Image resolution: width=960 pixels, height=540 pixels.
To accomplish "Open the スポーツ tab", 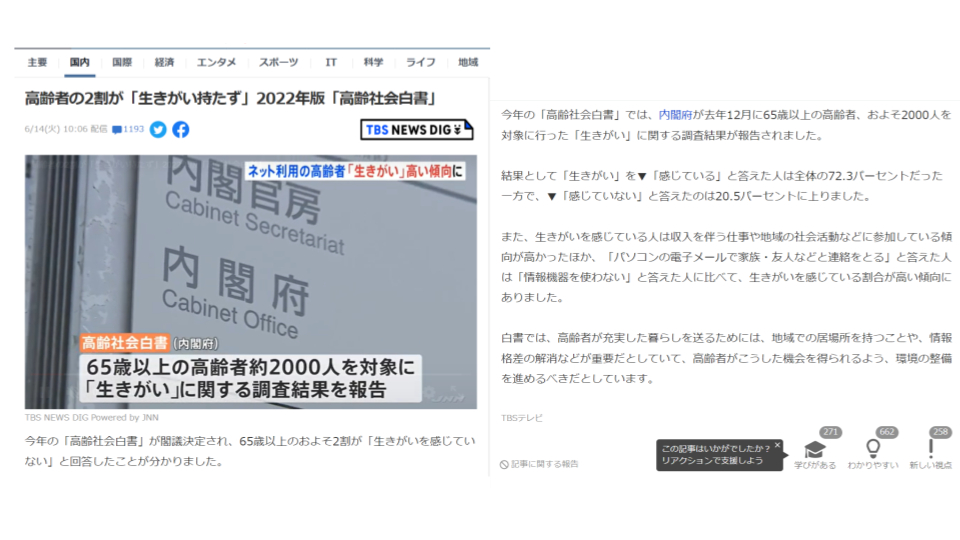I will pos(279,62).
